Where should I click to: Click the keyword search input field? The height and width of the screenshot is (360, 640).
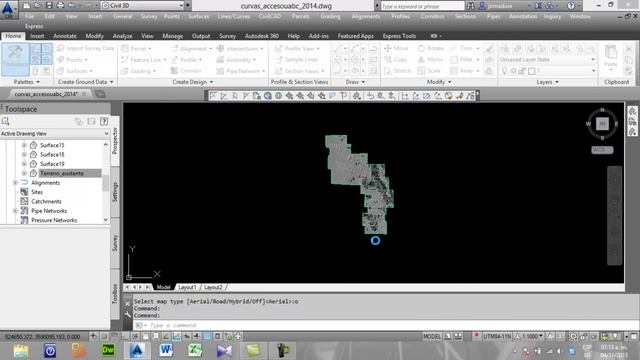422,6
